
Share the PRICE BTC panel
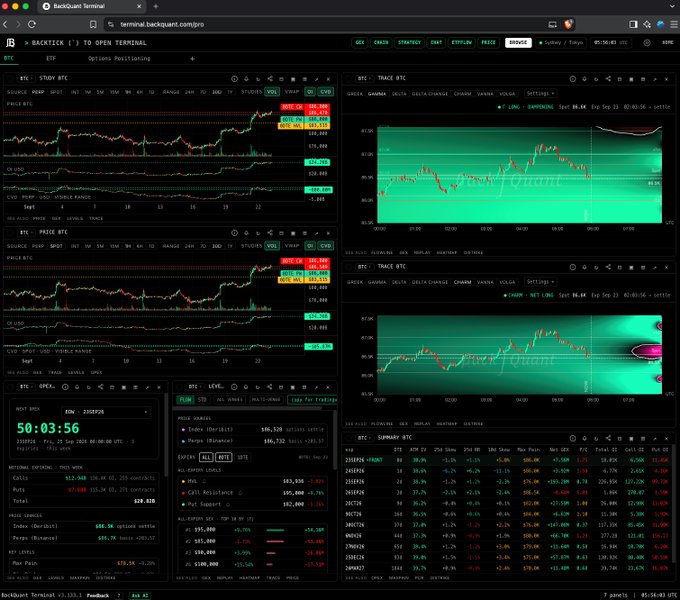pos(270,233)
